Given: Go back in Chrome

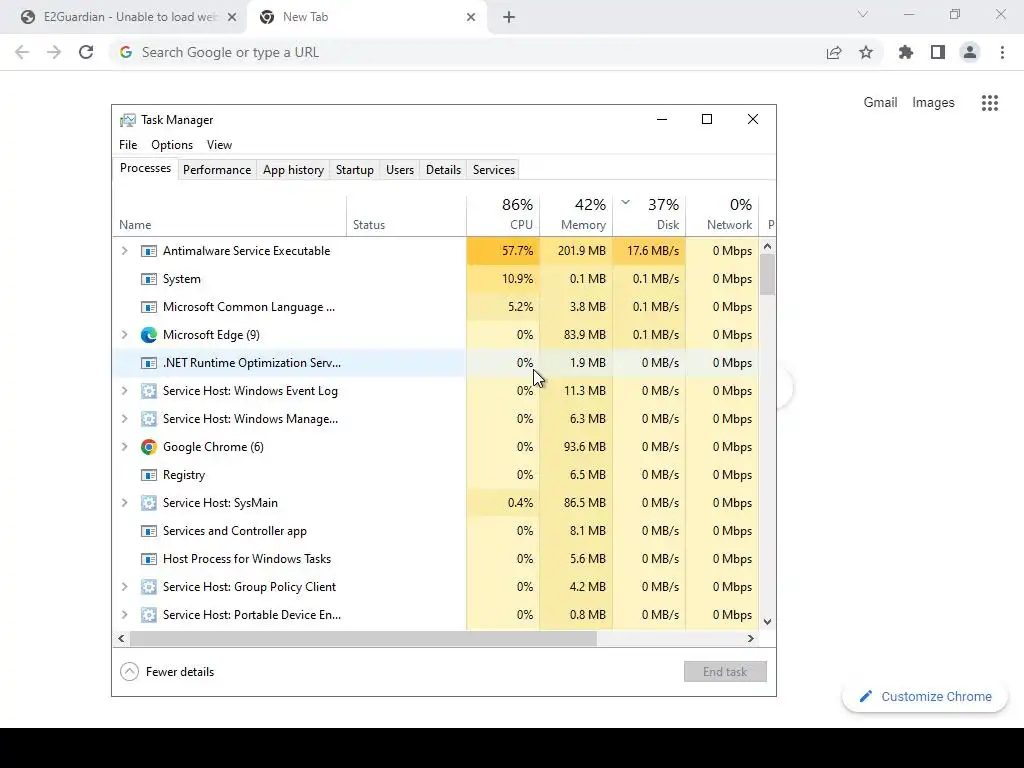Looking at the screenshot, I should click(x=22, y=52).
